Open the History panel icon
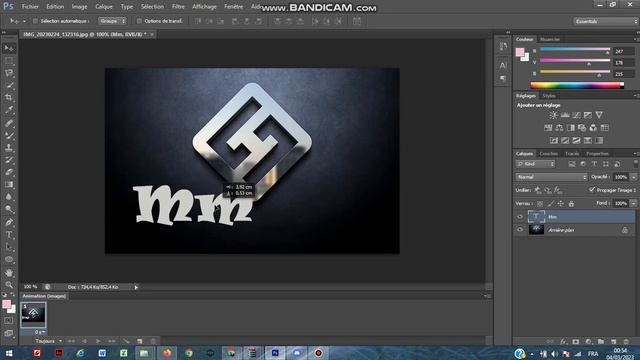The width and height of the screenshot is (640, 360). [x=503, y=46]
